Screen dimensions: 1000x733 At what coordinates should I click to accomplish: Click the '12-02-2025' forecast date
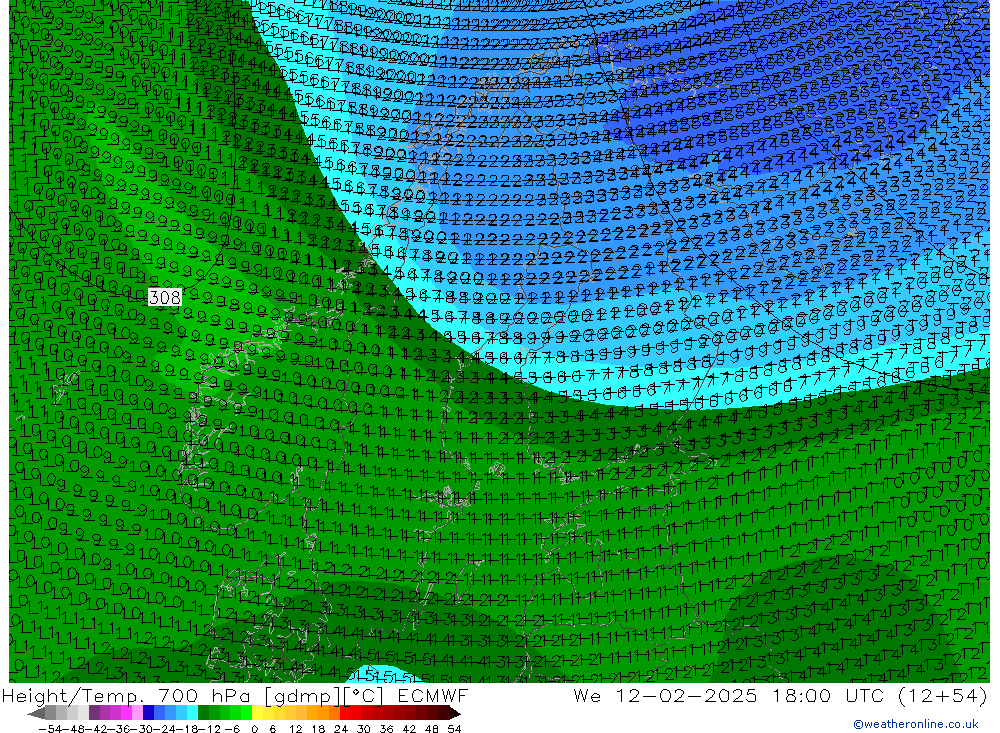click(x=686, y=695)
